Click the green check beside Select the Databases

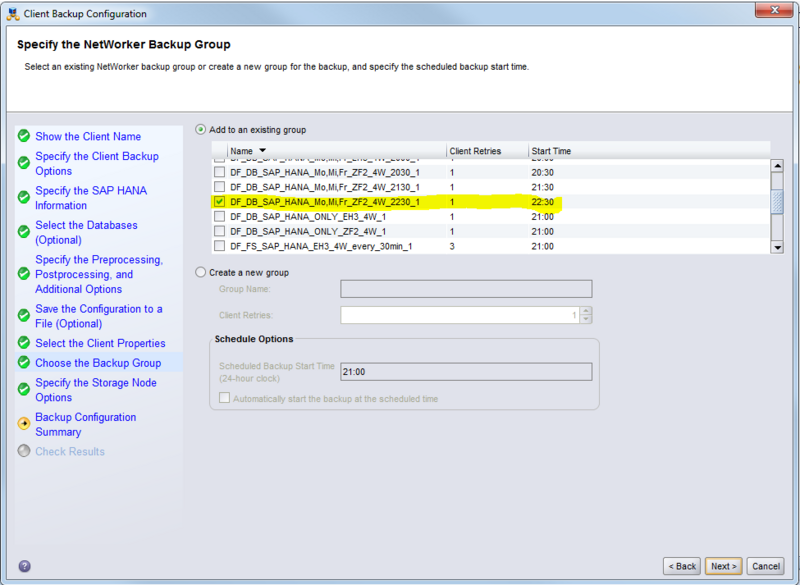point(24,232)
